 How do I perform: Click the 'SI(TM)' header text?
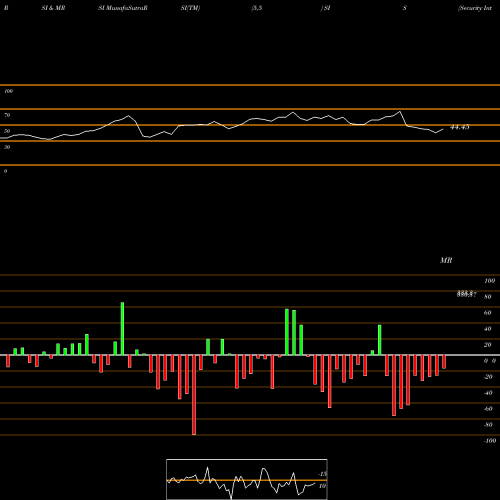(x=190, y=8)
